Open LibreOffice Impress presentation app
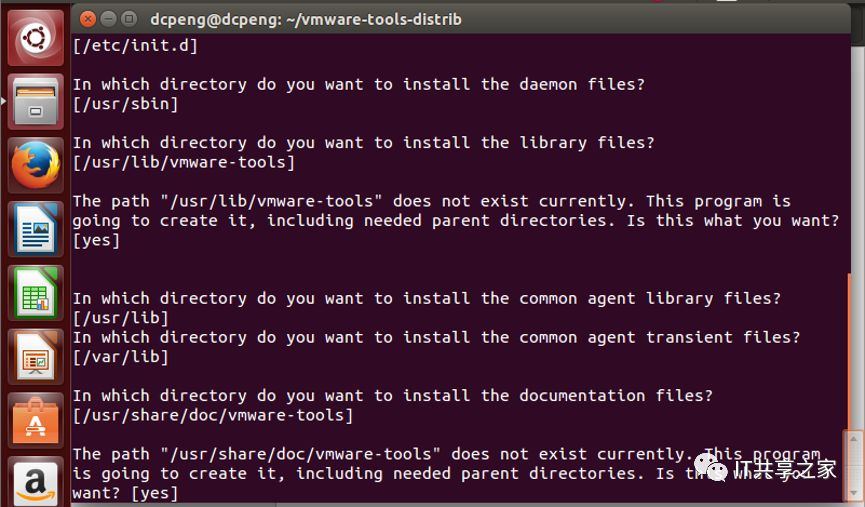The image size is (865, 507). [x=35, y=356]
